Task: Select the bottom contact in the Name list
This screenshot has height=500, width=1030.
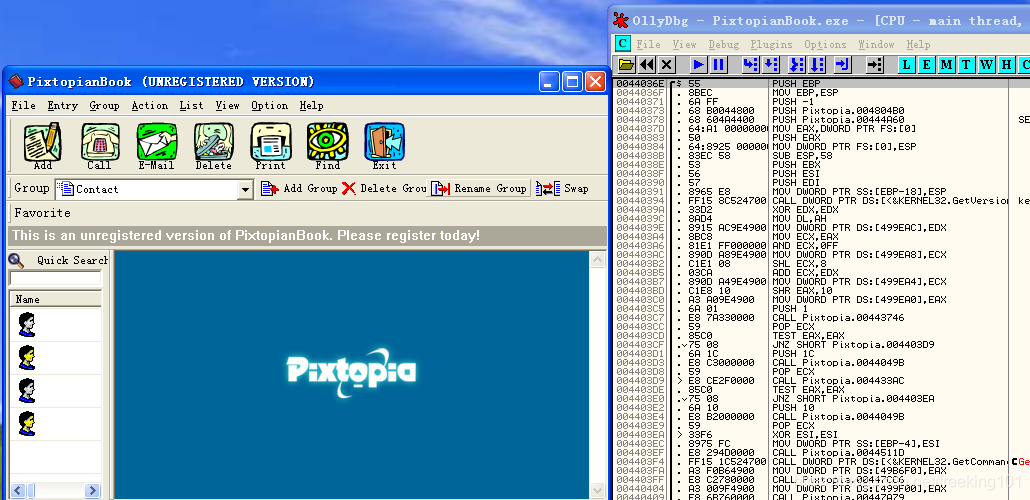Action: point(55,424)
